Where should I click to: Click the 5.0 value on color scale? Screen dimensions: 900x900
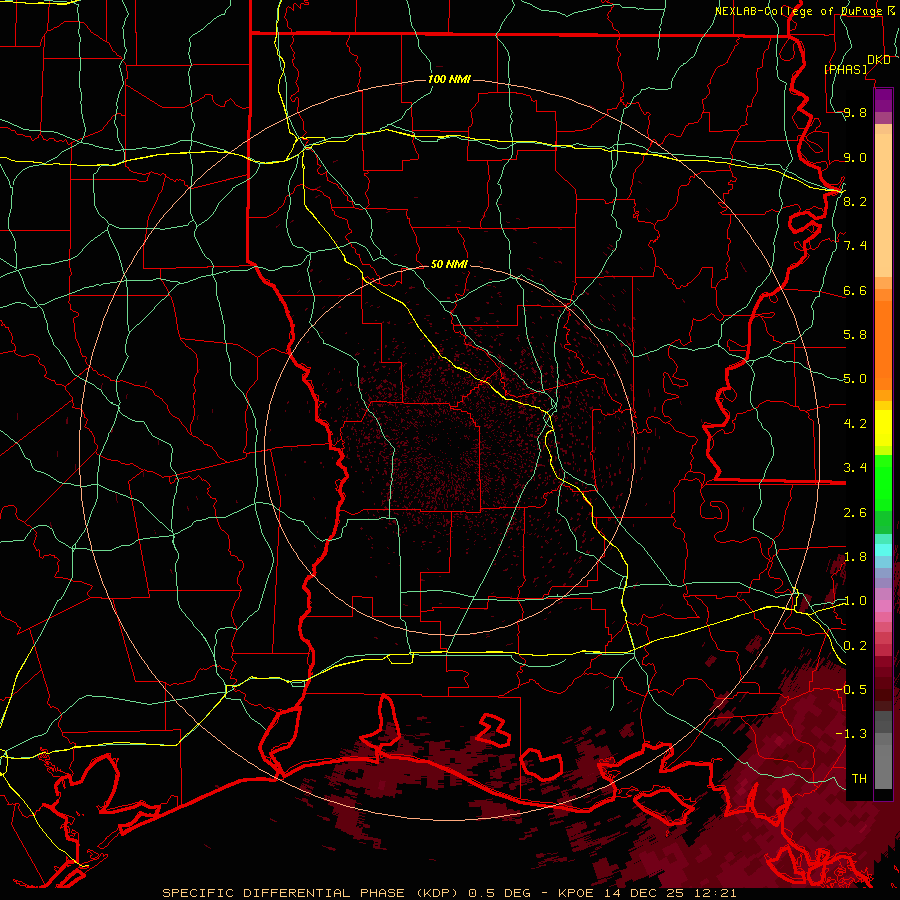click(855, 379)
